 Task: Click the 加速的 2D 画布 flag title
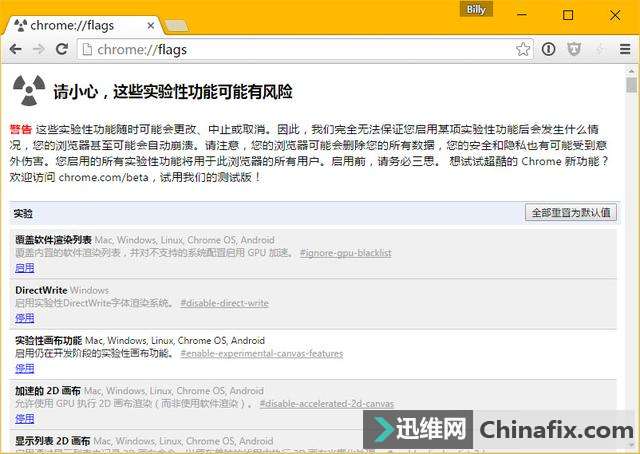[x=48, y=391]
